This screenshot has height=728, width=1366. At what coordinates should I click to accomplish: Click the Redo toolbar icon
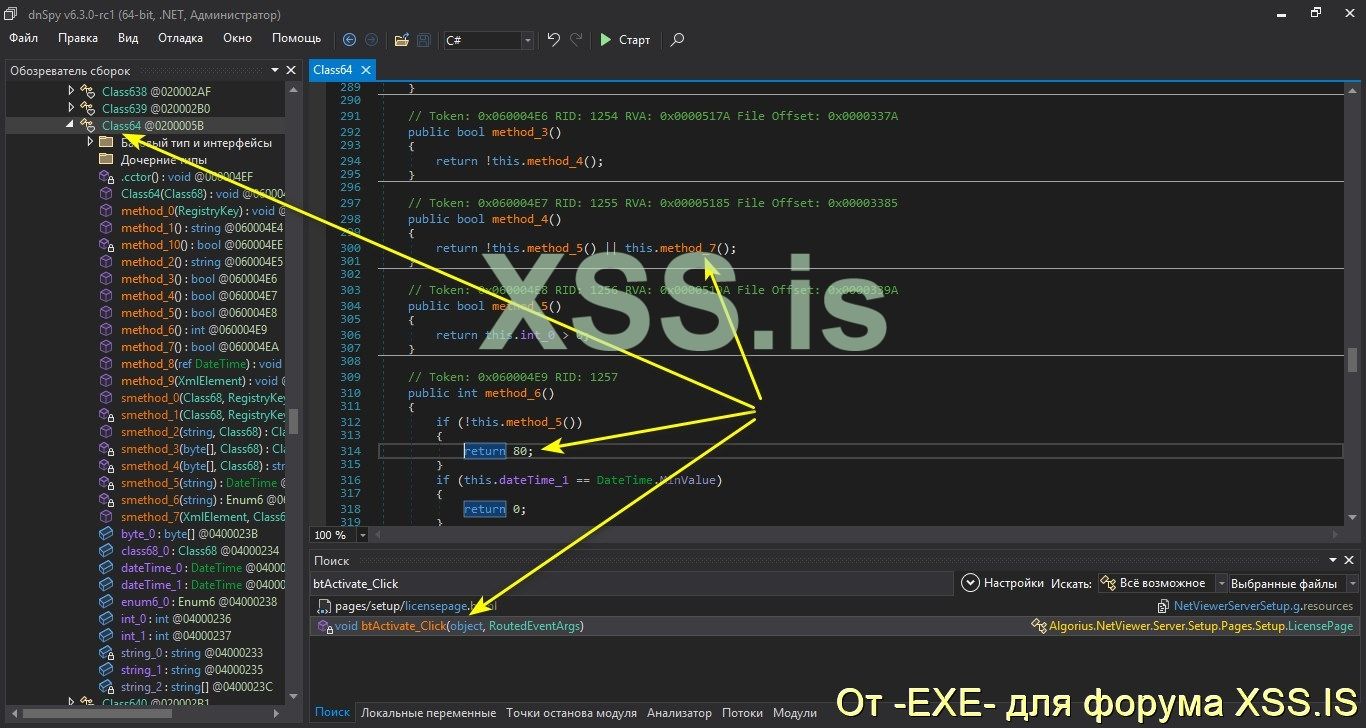[x=576, y=40]
